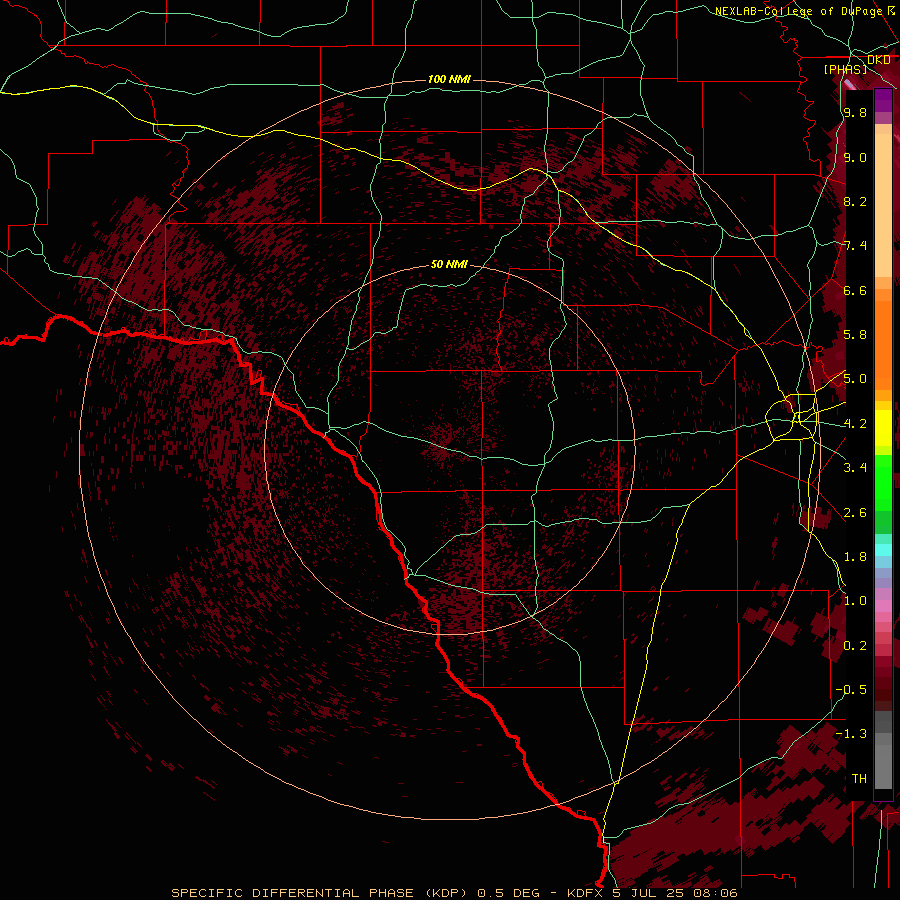The height and width of the screenshot is (900, 900).
Task: Click the 5.8 scale value
Action: point(855,335)
